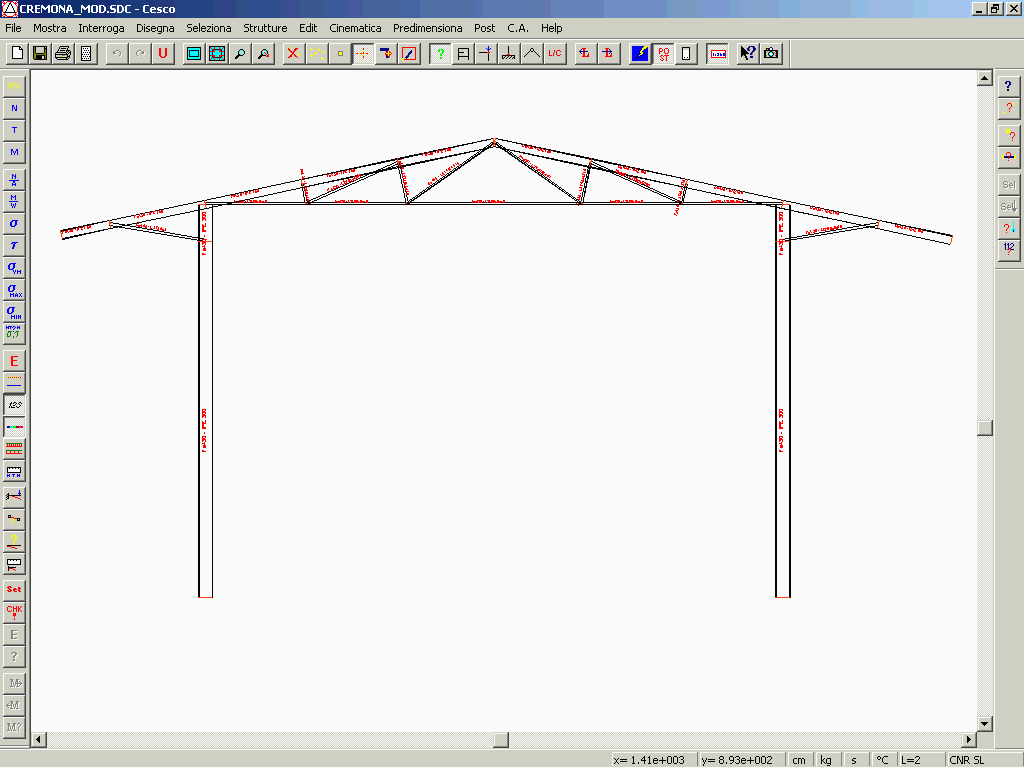Toggle the 123 numbering display button
Screen dimensions: 1024x768
point(14,405)
